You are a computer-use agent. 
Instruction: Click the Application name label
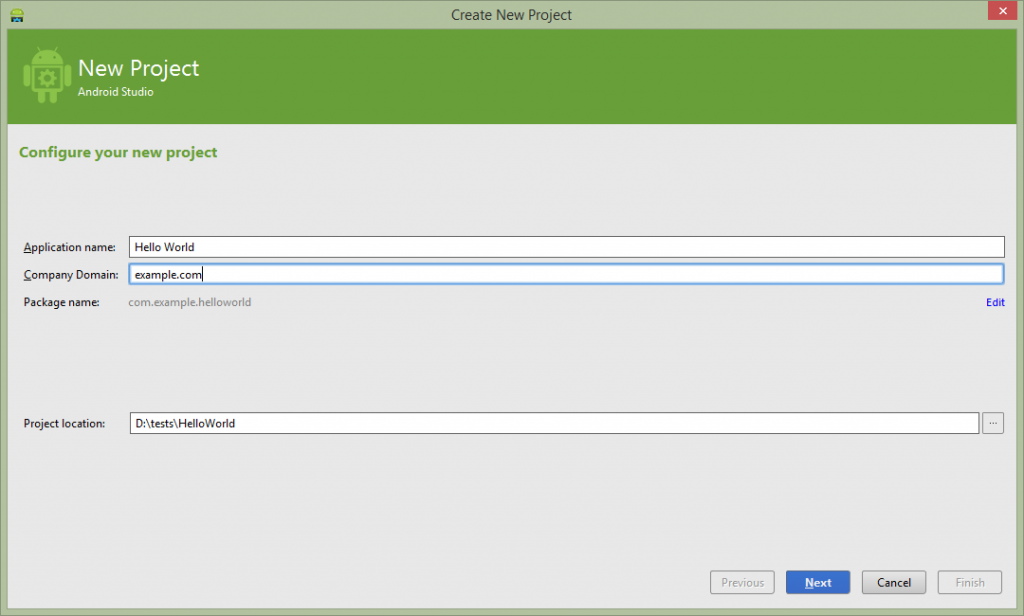[x=69, y=247]
